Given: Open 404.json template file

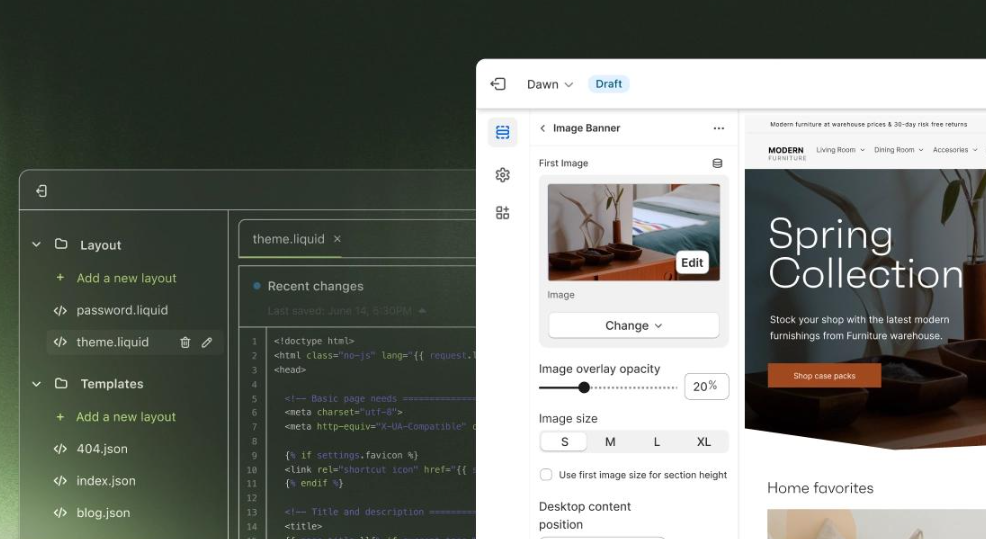Looking at the screenshot, I should coord(102,449).
